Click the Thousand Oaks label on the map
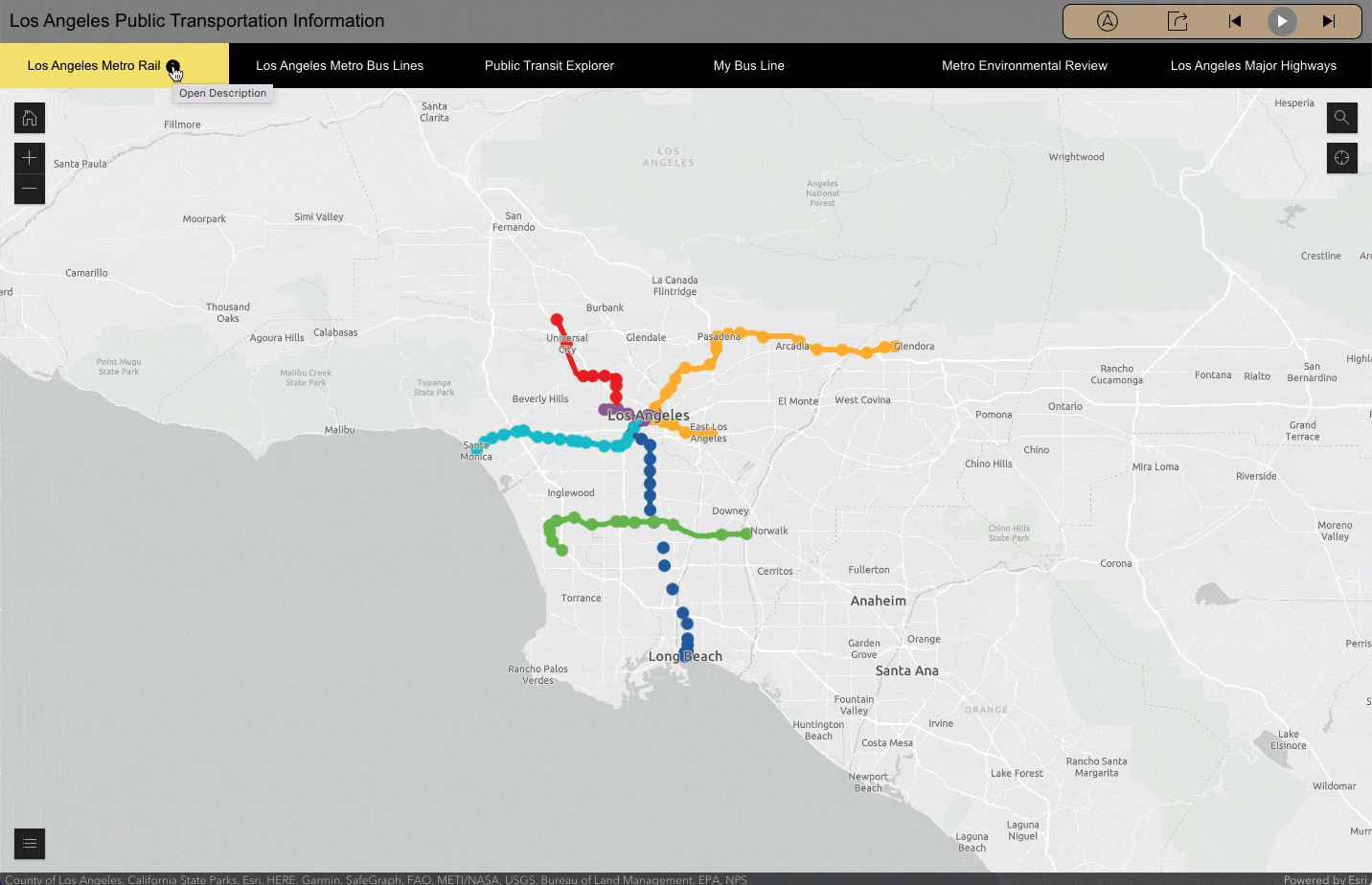The image size is (1372, 885). 228,313
